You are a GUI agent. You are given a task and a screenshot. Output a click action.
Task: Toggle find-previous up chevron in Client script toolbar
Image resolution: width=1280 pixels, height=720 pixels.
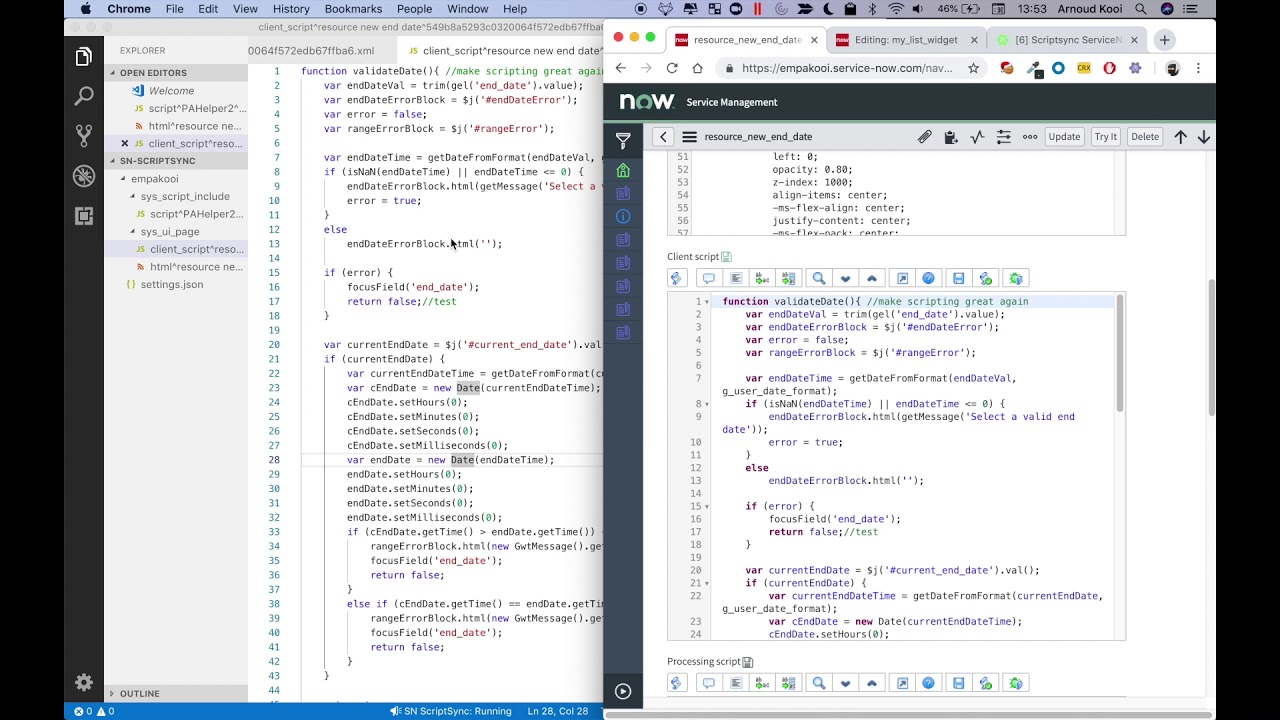point(872,278)
